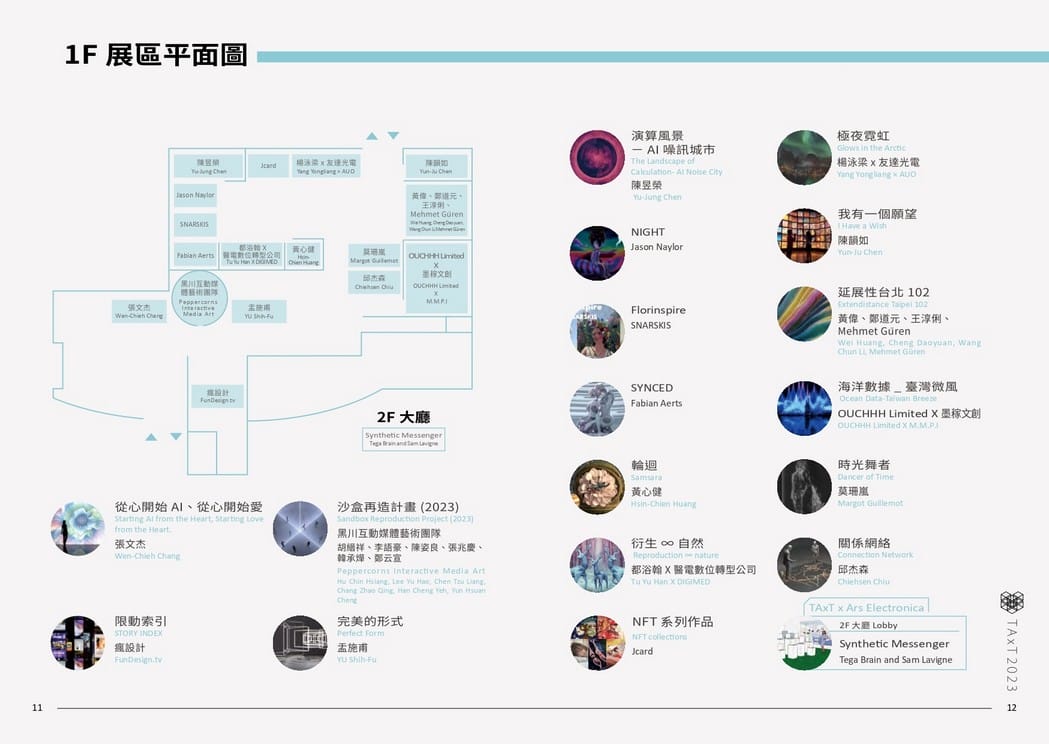1049x744 pixels.
Task: Click the 限動索引 STORY INDEX thumbnail
Action: point(78,643)
